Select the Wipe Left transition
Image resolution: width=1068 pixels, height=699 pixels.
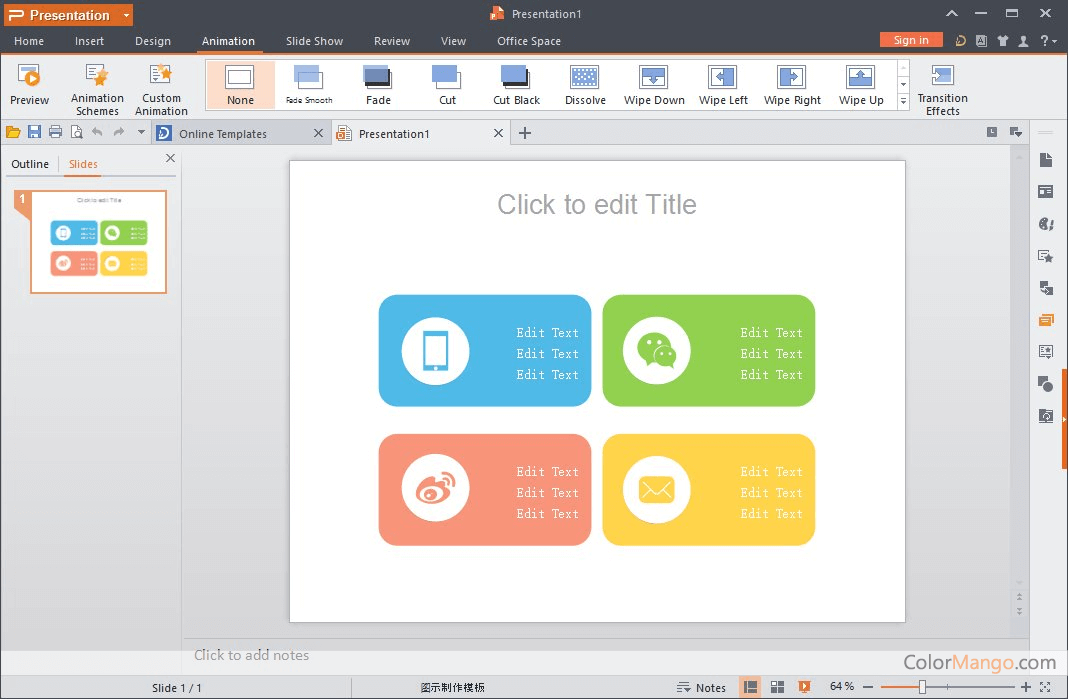click(x=723, y=86)
